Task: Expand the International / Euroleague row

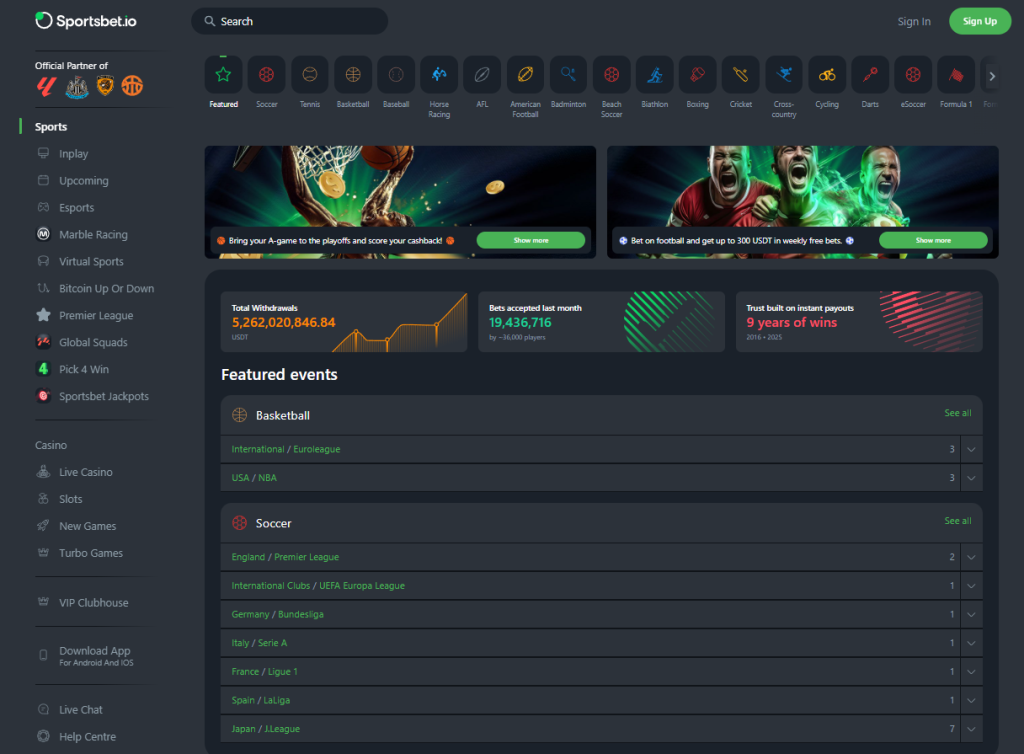Action: click(970, 450)
